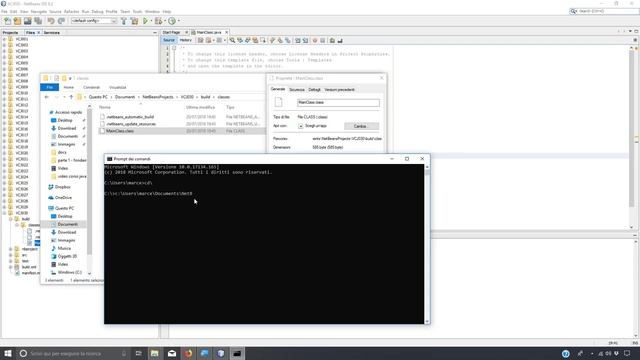Open dropdown arrow beside Profile Project icon
This screenshot has width=640, height=360.
click(x=178, y=21)
